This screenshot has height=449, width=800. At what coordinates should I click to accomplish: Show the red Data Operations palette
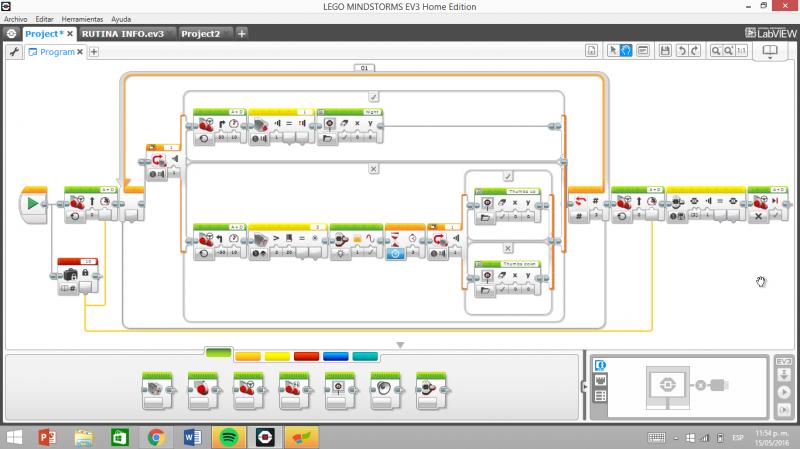coord(306,356)
